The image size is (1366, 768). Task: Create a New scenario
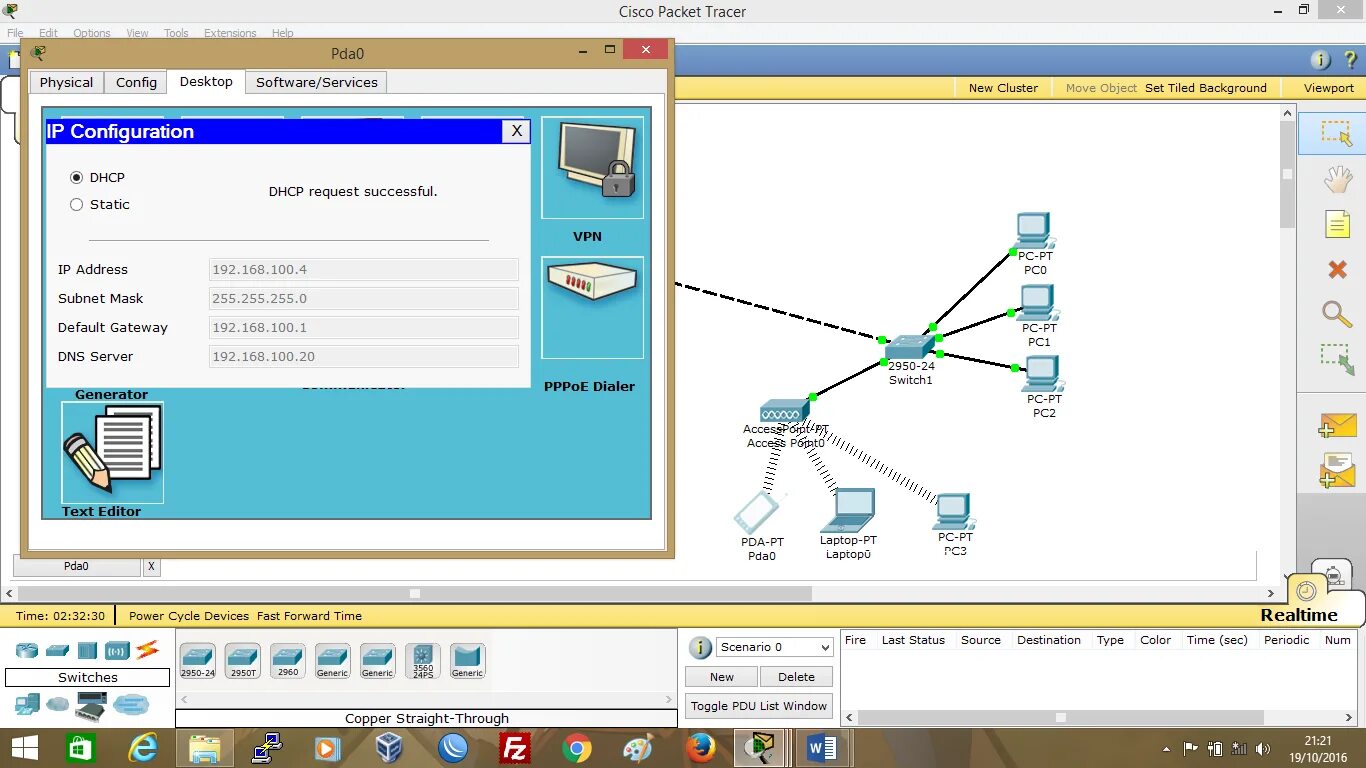pos(722,677)
